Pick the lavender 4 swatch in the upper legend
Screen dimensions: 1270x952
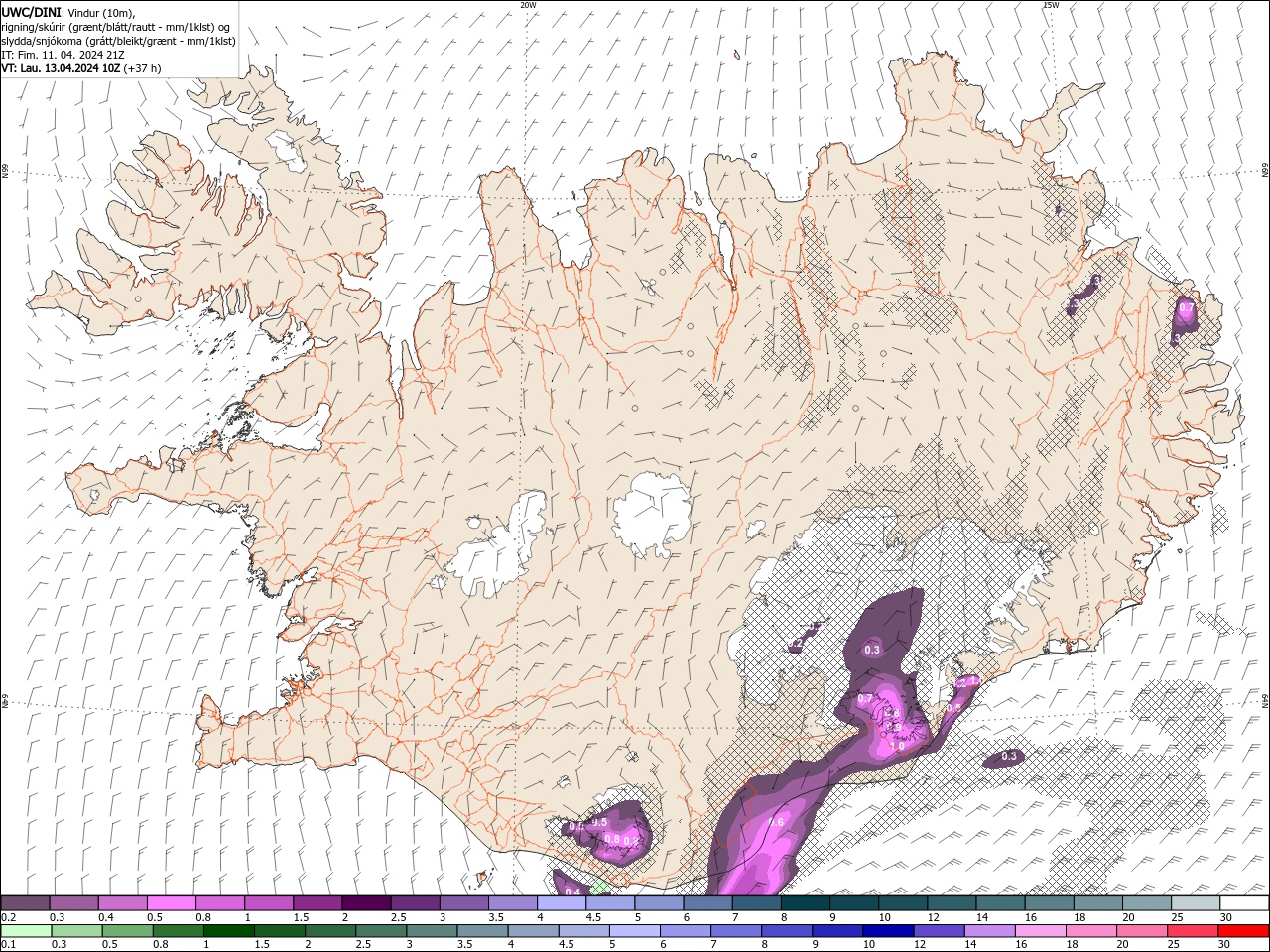point(563,903)
